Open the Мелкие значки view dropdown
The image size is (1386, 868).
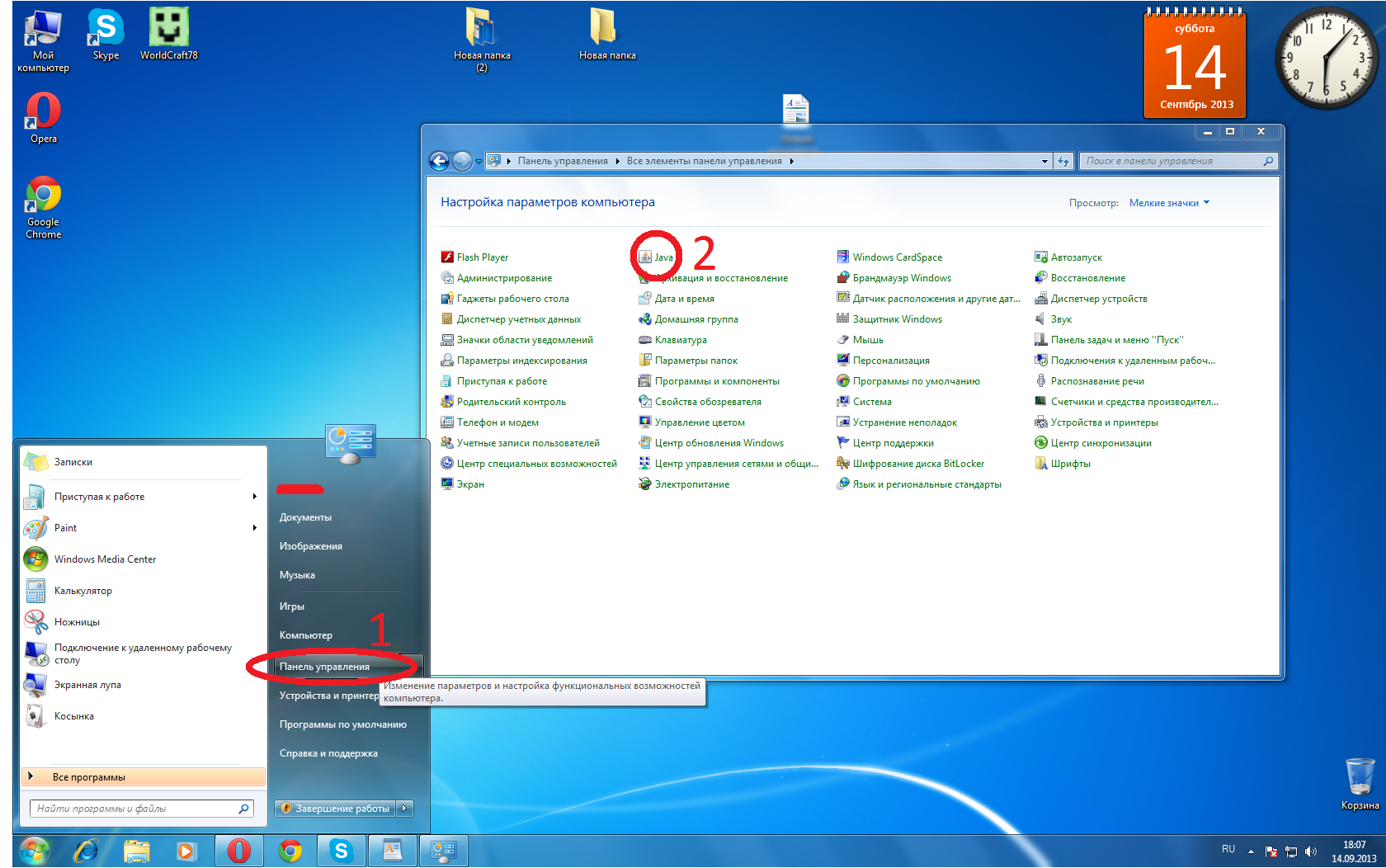click(1169, 203)
